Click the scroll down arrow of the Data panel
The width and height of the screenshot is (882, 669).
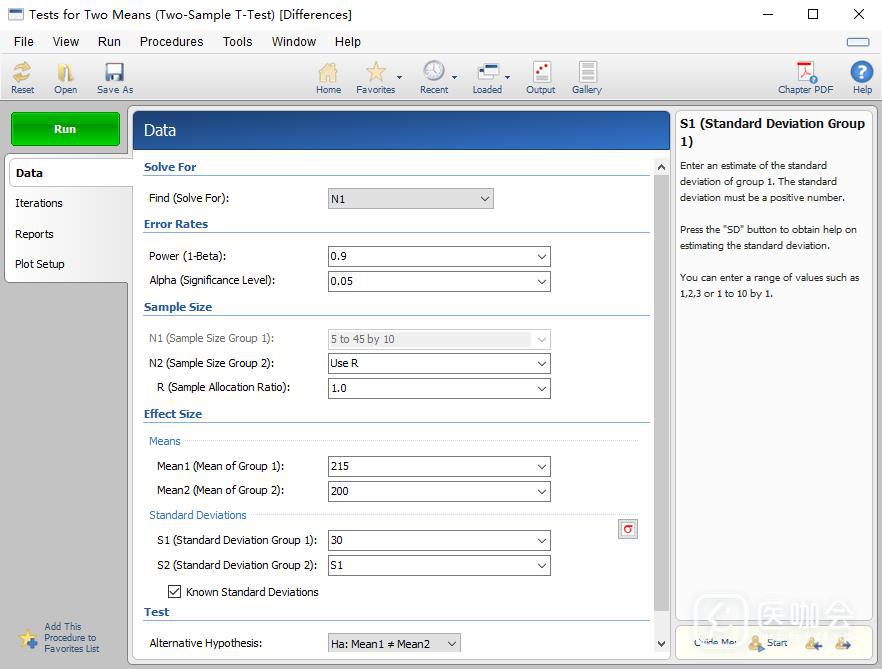click(x=661, y=644)
